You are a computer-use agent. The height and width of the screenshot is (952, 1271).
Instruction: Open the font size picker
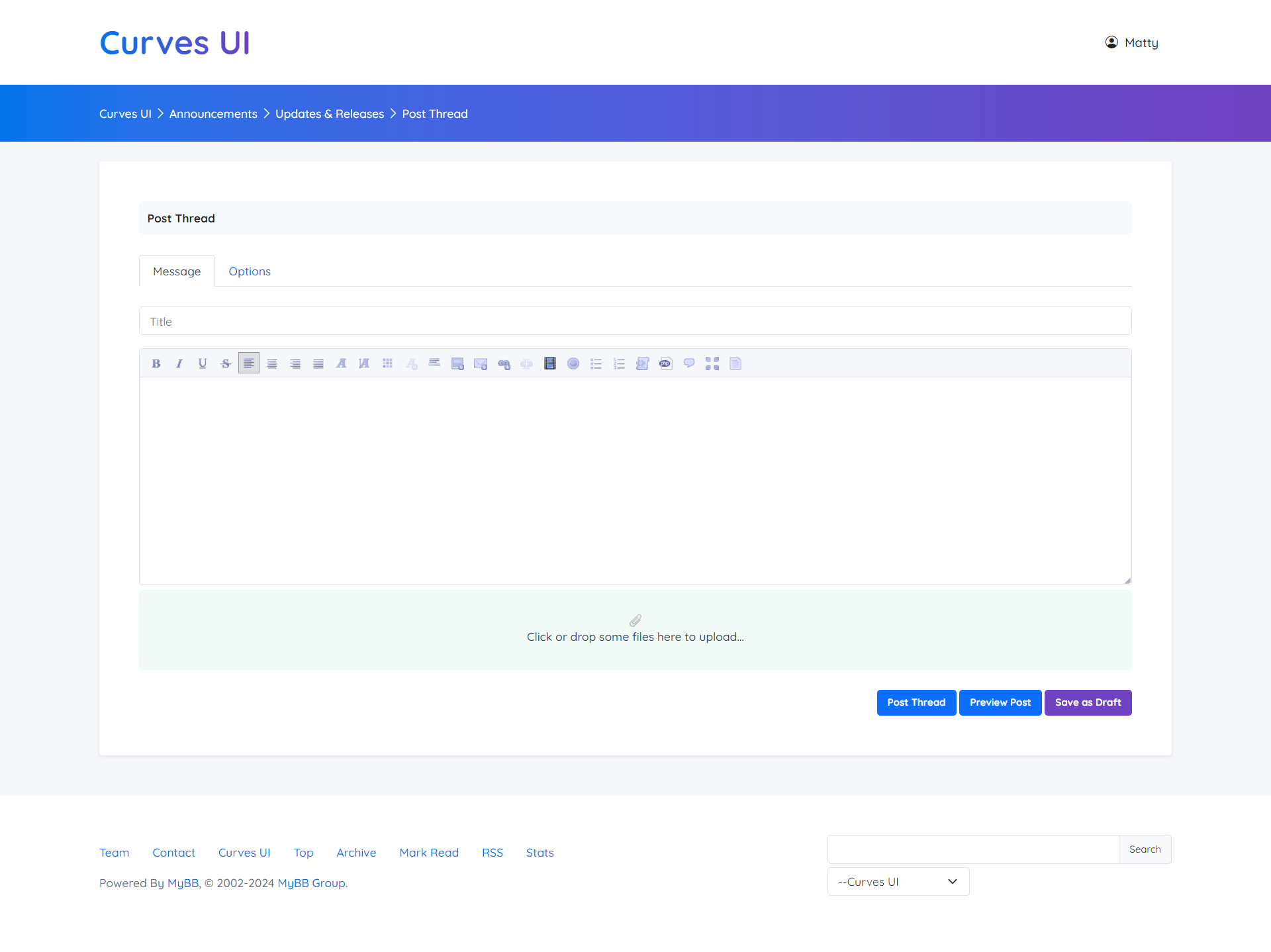tap(365, 363)
